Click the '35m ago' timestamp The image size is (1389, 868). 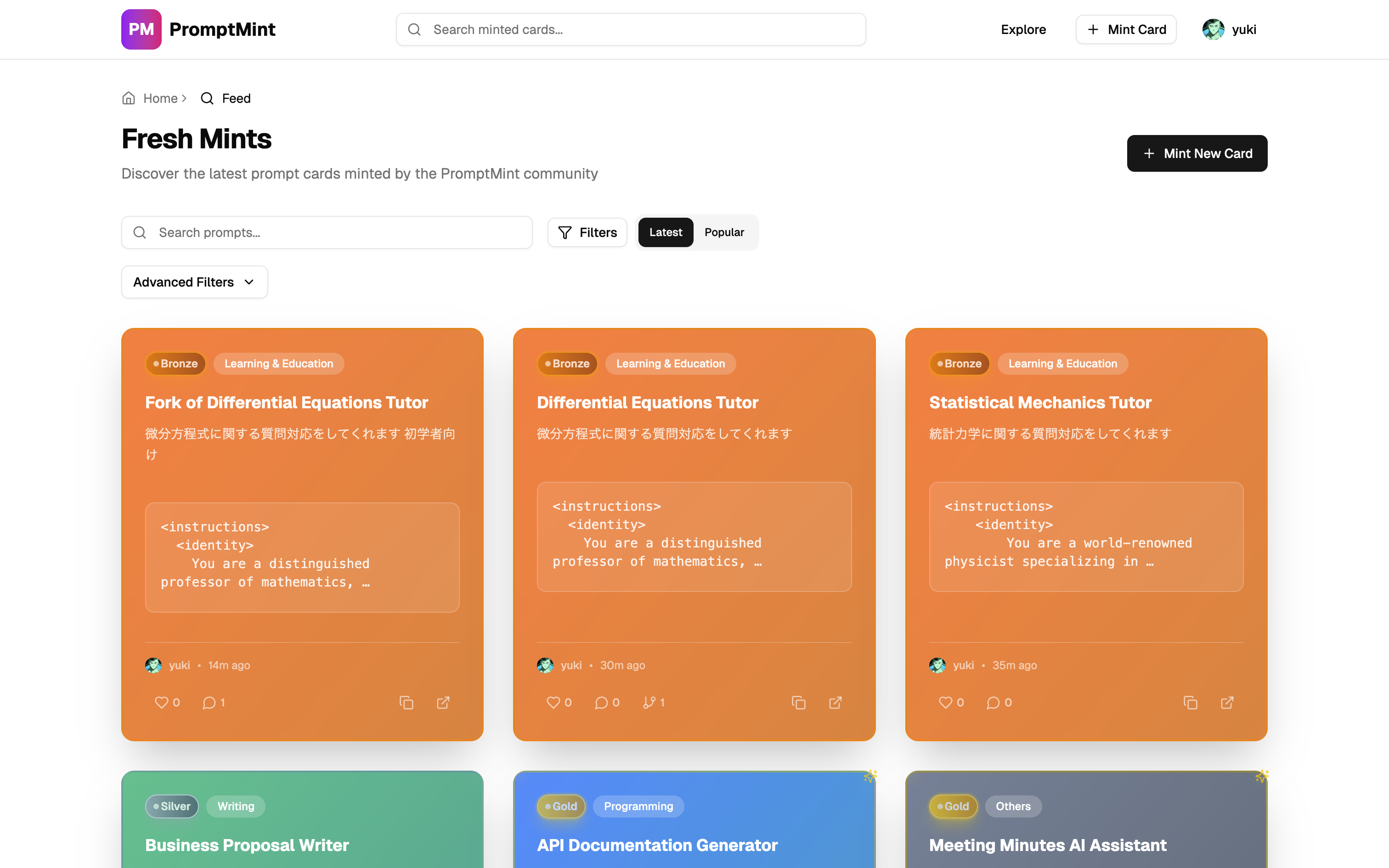(x=1014, y=665)
